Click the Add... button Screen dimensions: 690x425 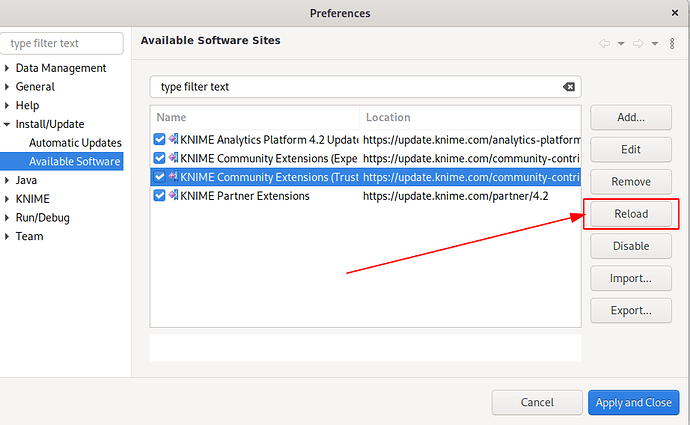(x=631, y=117)
